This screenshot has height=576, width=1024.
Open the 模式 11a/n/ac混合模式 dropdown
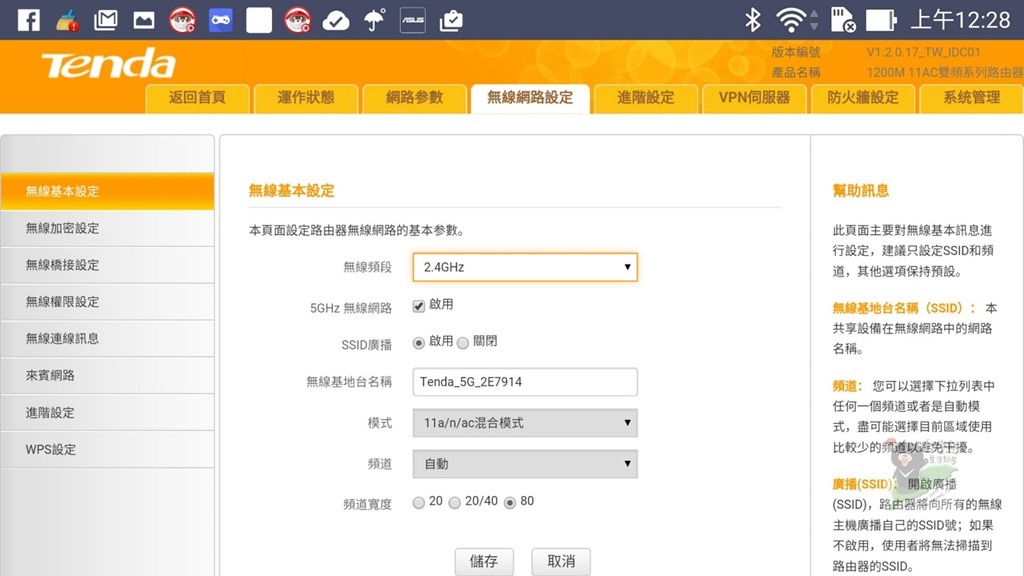pos(525,423)
